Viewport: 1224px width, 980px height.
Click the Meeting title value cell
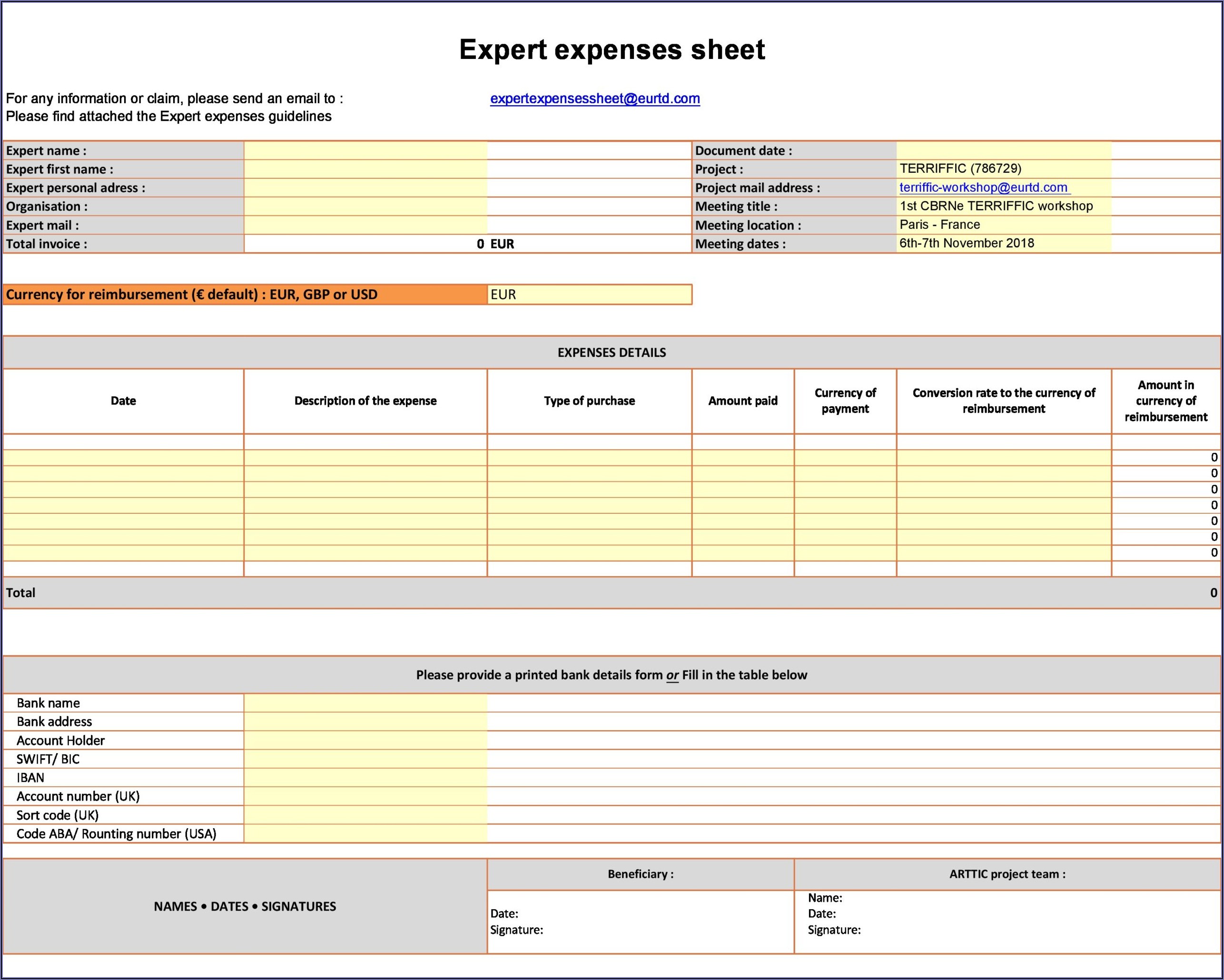click(1003, 206)
